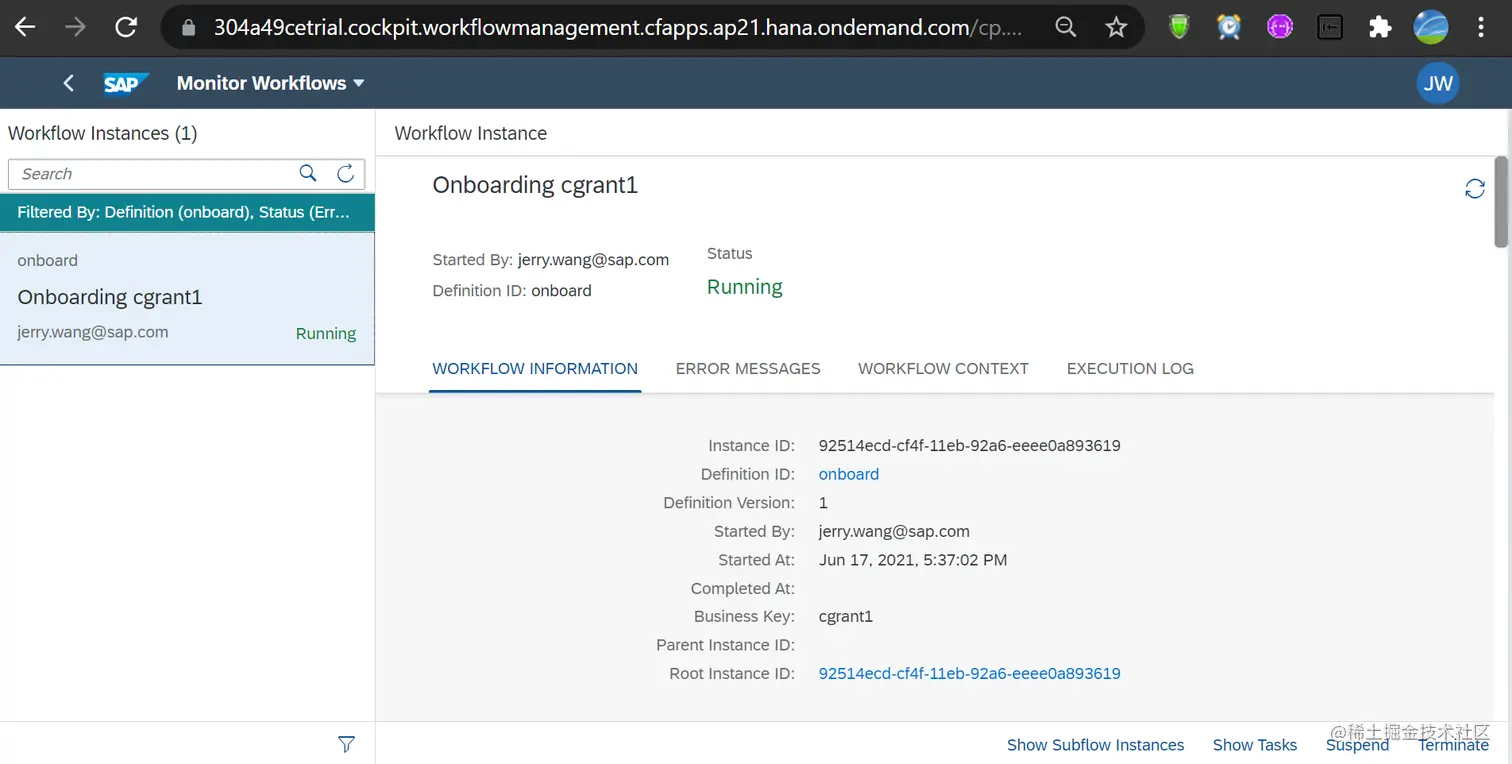Image resolution: width=1512 pixels, height=764 pixels.
Task: Open the alarm clock extension icon
Action: coord(1229,28)
